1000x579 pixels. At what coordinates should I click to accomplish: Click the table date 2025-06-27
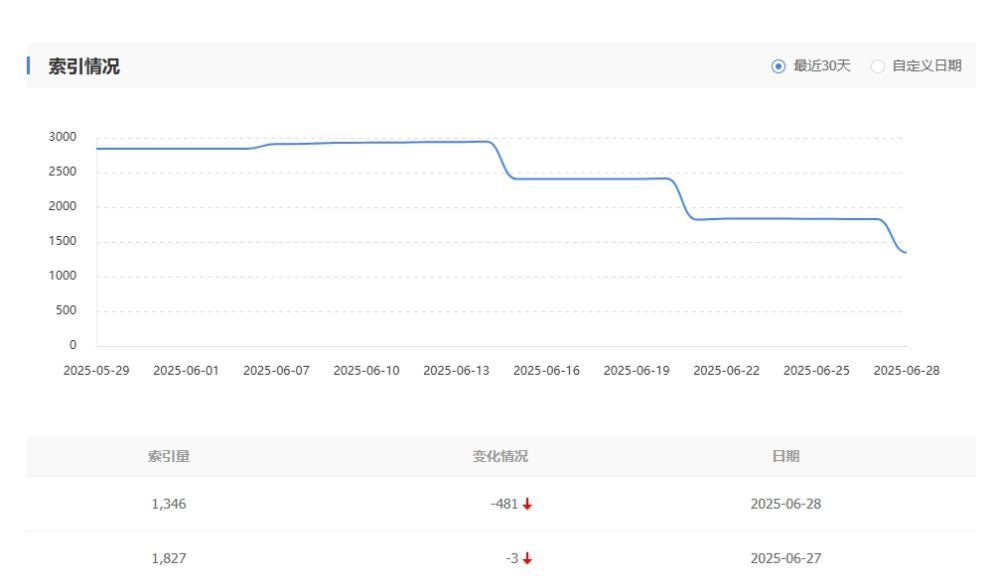tap(786, 558)
